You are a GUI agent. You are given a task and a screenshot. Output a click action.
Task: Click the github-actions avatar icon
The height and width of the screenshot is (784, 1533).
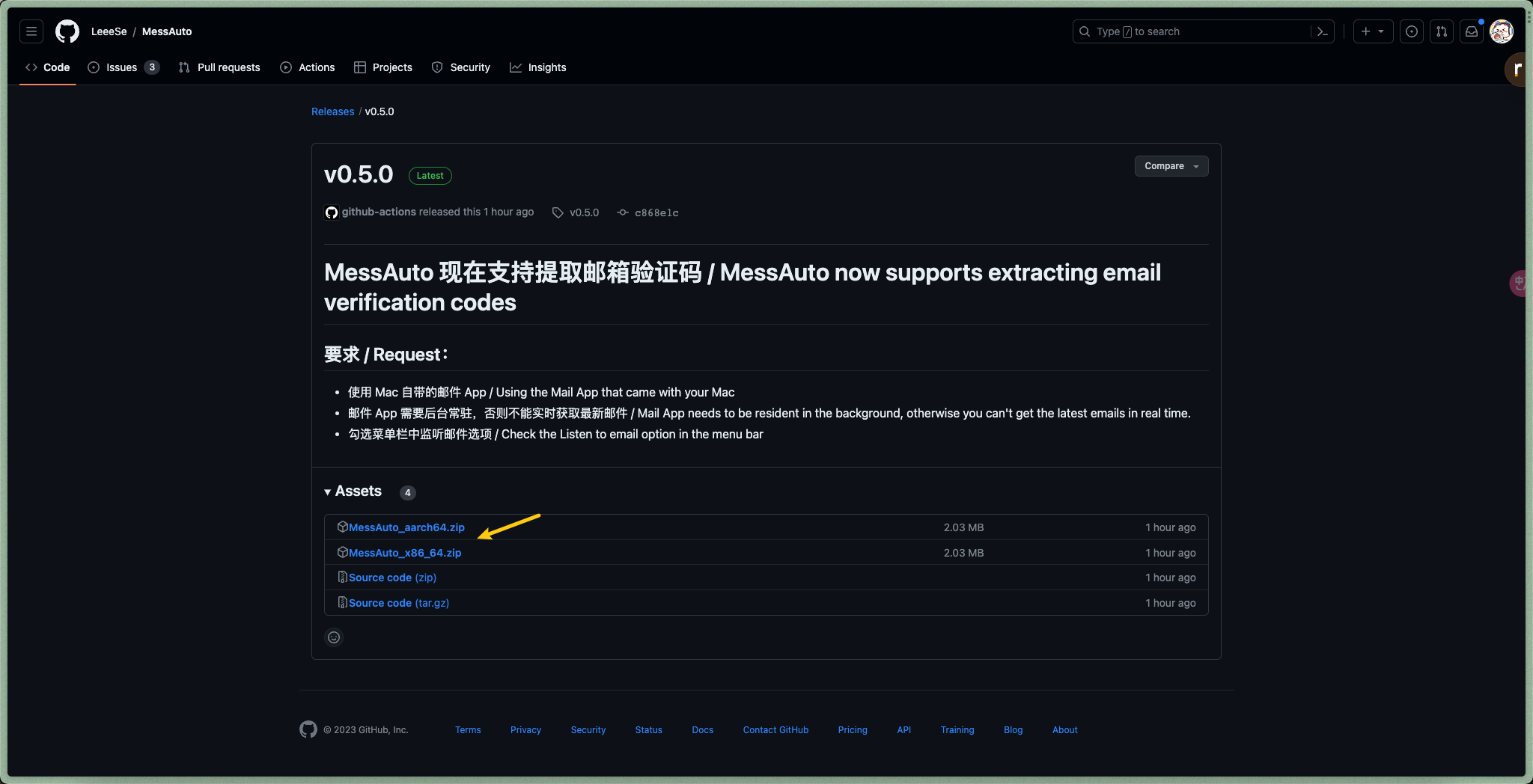click(x=332, y=212)
